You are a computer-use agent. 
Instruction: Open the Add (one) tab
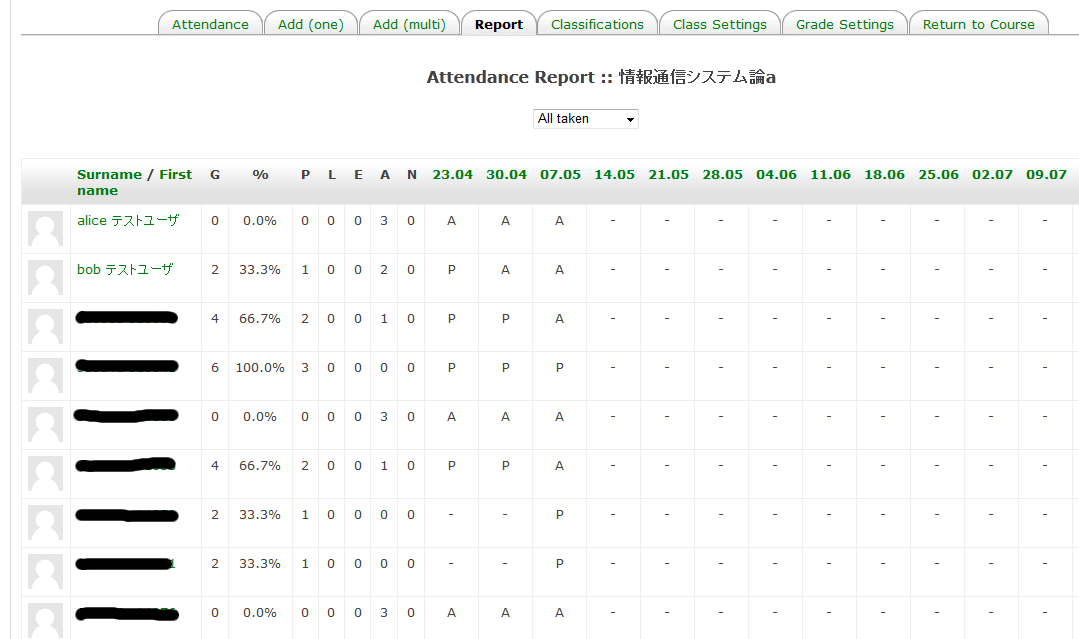310,25
